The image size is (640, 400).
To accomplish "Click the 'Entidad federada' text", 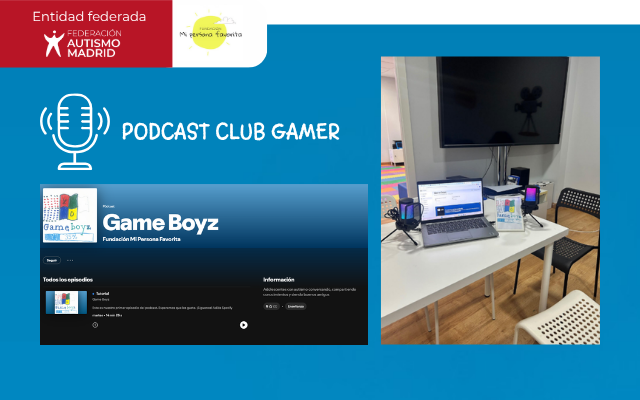I will 89,16.
